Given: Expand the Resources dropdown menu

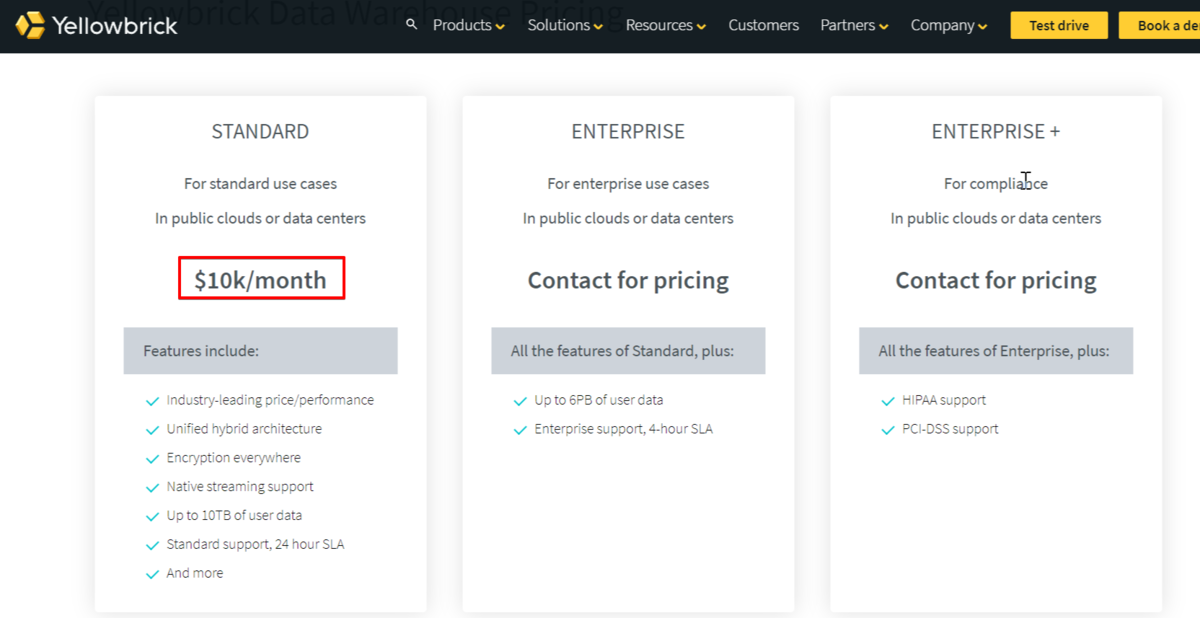Looking at the screenshot, I should pyautogui.click(x=666, y=25).
